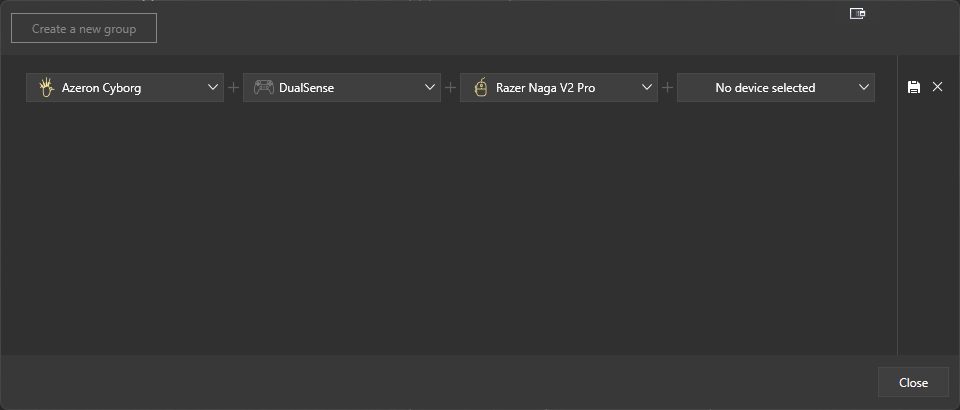Expand the Razer Naga V2 Pro dropdown arrow

click(x=647, y=88)
